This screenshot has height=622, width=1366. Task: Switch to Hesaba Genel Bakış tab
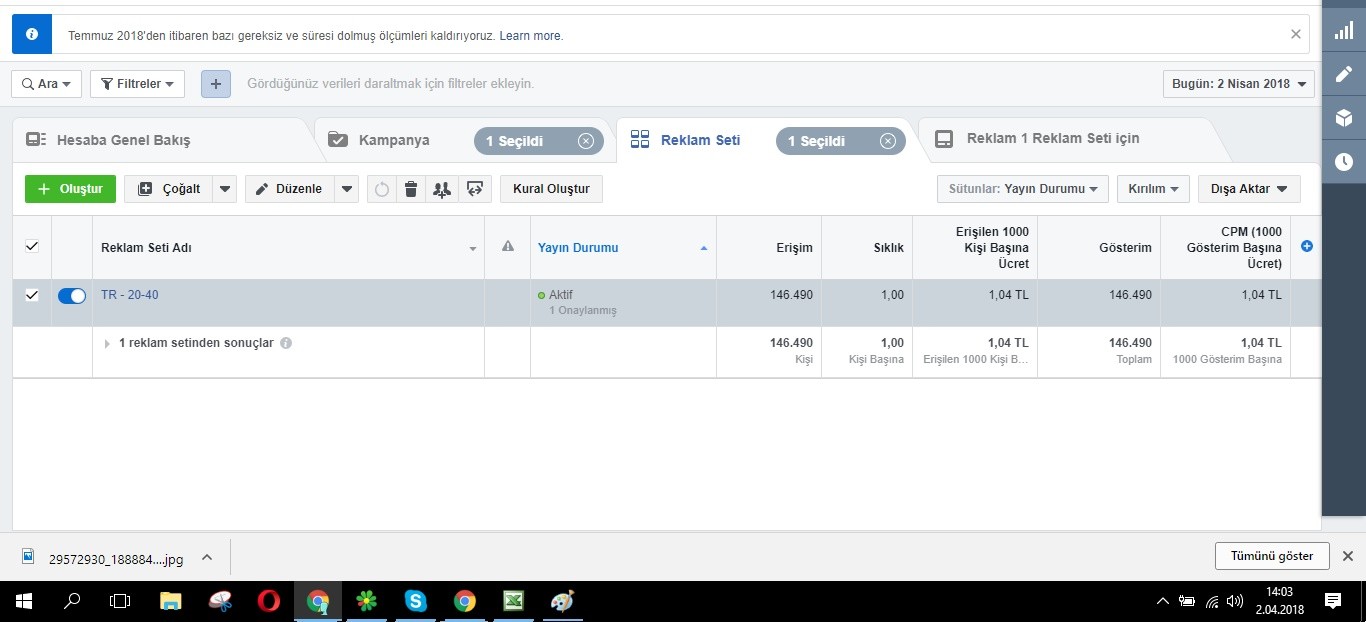[123, 140]
